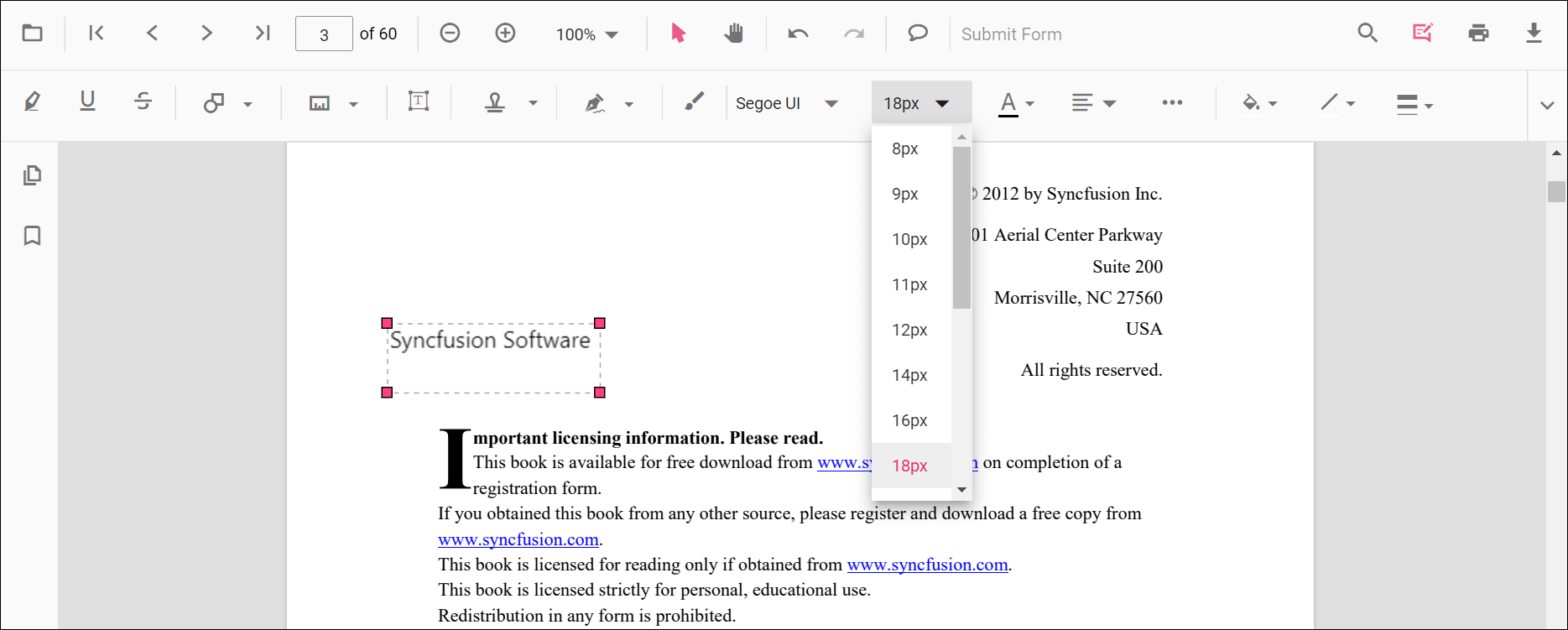Click the Submit Form button
This screenshot has width=1568, height=630.
(x=1011, y=34)
